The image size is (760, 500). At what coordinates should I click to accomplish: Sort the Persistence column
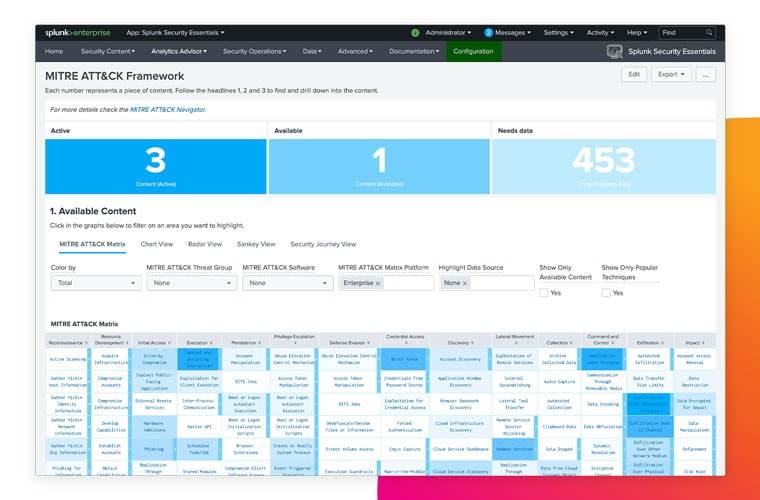[260, 343]
